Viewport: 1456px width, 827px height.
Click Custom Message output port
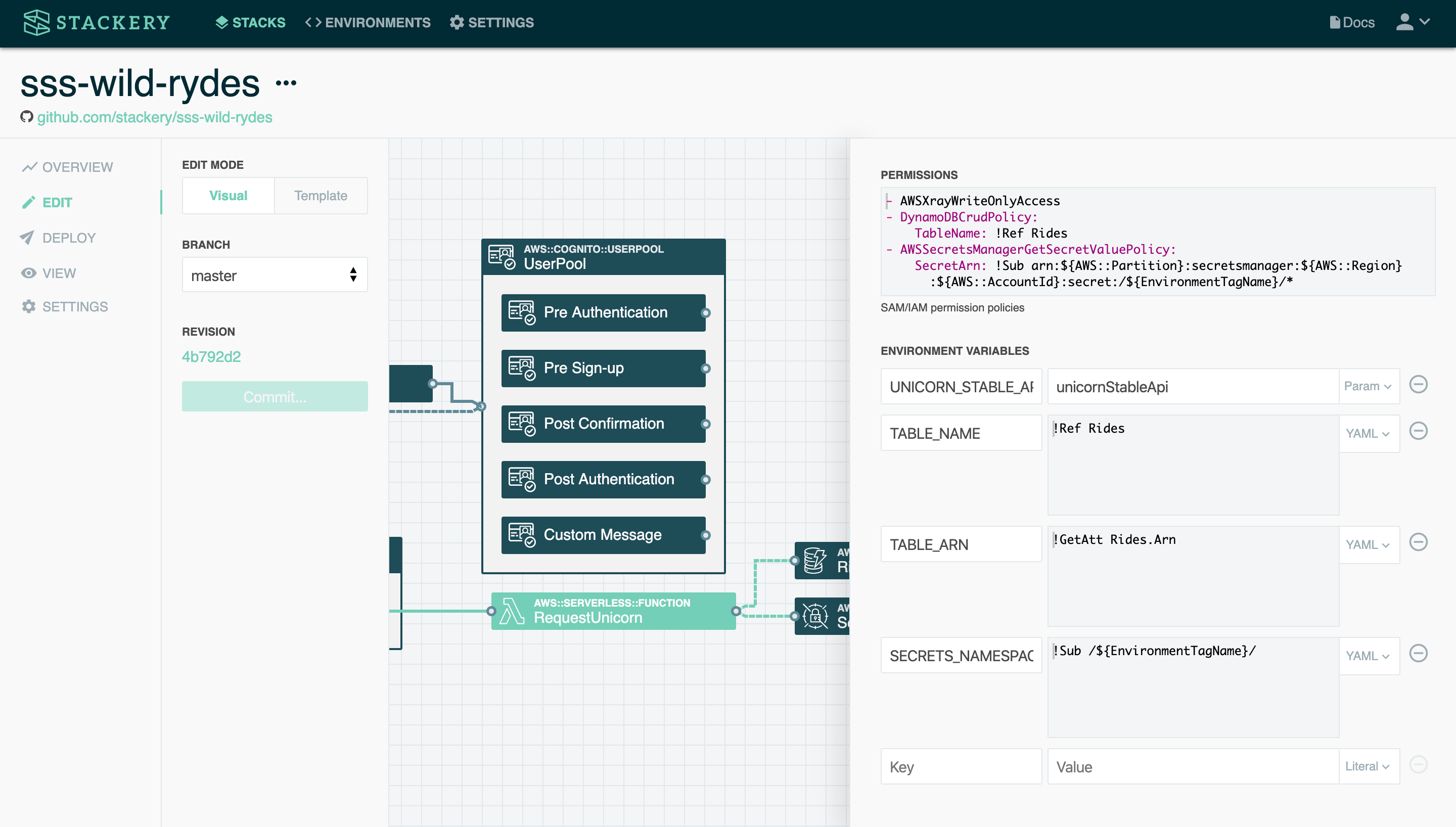pos(706,536)
